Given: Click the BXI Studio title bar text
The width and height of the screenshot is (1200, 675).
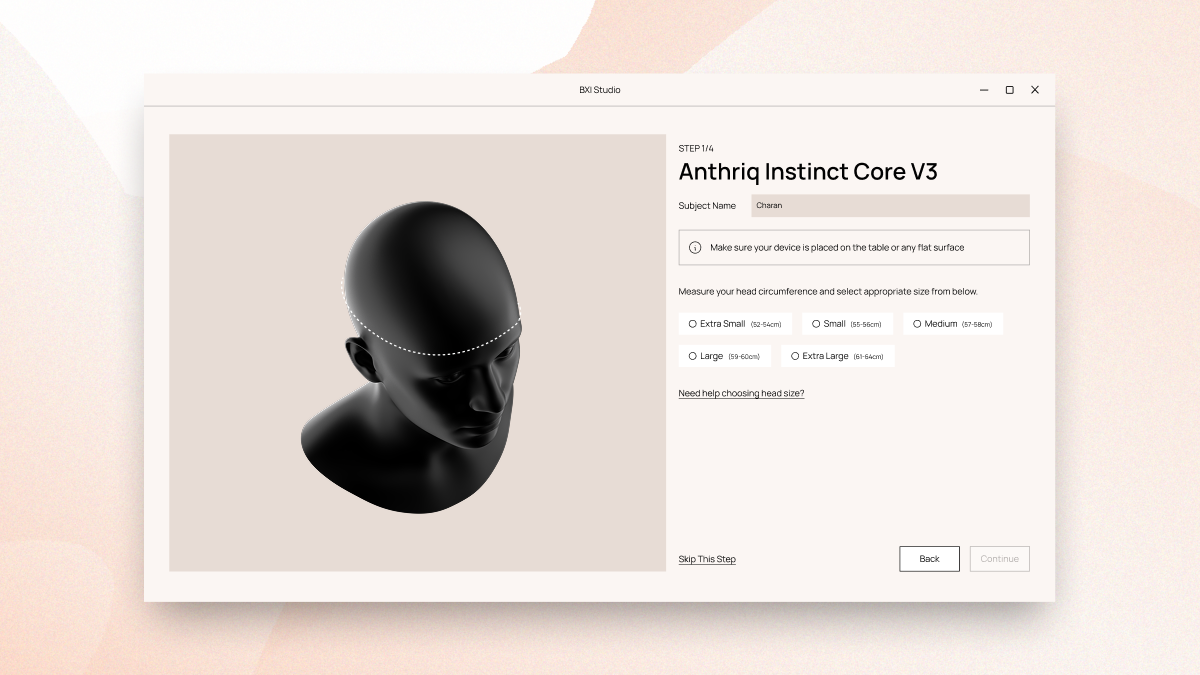Looking at the screenshot, I should [x=600, y=90].
